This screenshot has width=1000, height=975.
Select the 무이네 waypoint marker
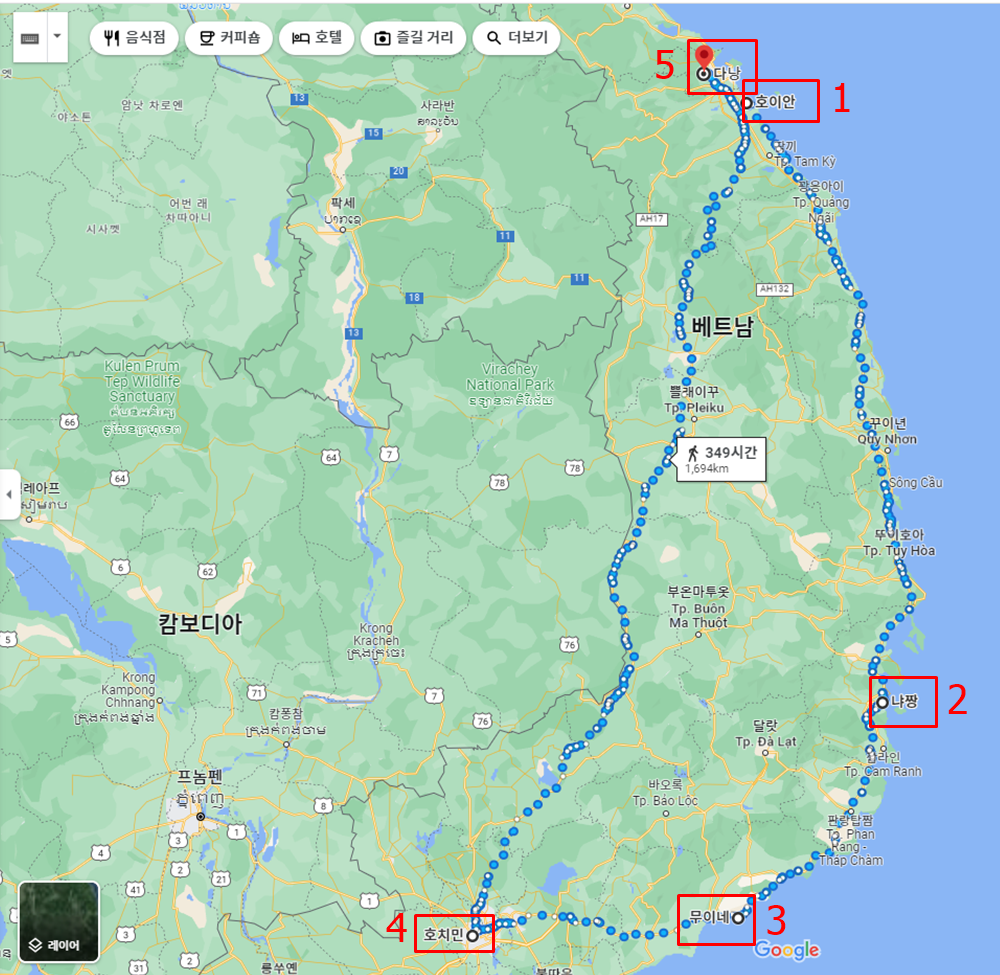click(x=738, y=918)
